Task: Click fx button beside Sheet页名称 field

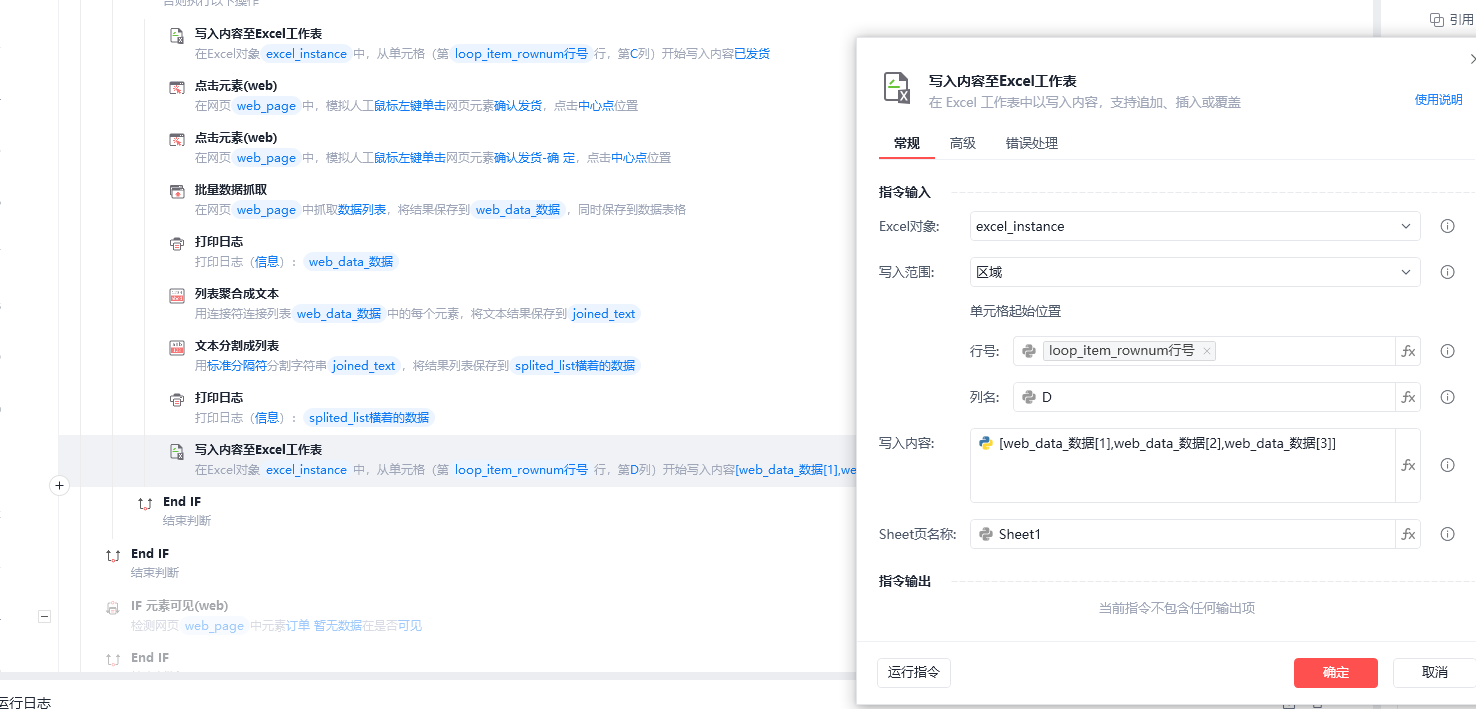Action: [1408, 534]
